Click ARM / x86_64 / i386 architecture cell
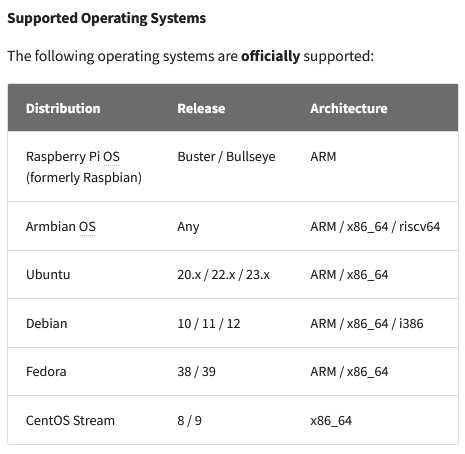Image resolution: width=465 pixels, height=454 pixels. pos(367,323)
